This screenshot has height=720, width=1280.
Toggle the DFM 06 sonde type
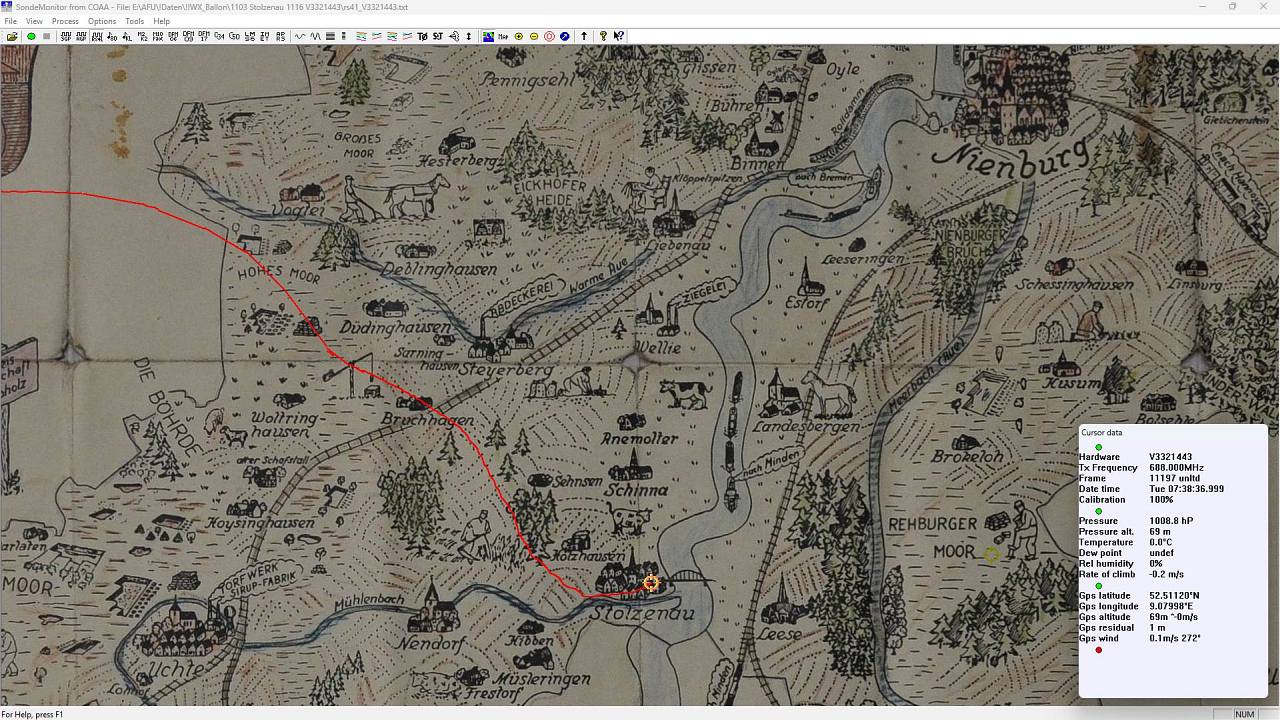point(173,36)
